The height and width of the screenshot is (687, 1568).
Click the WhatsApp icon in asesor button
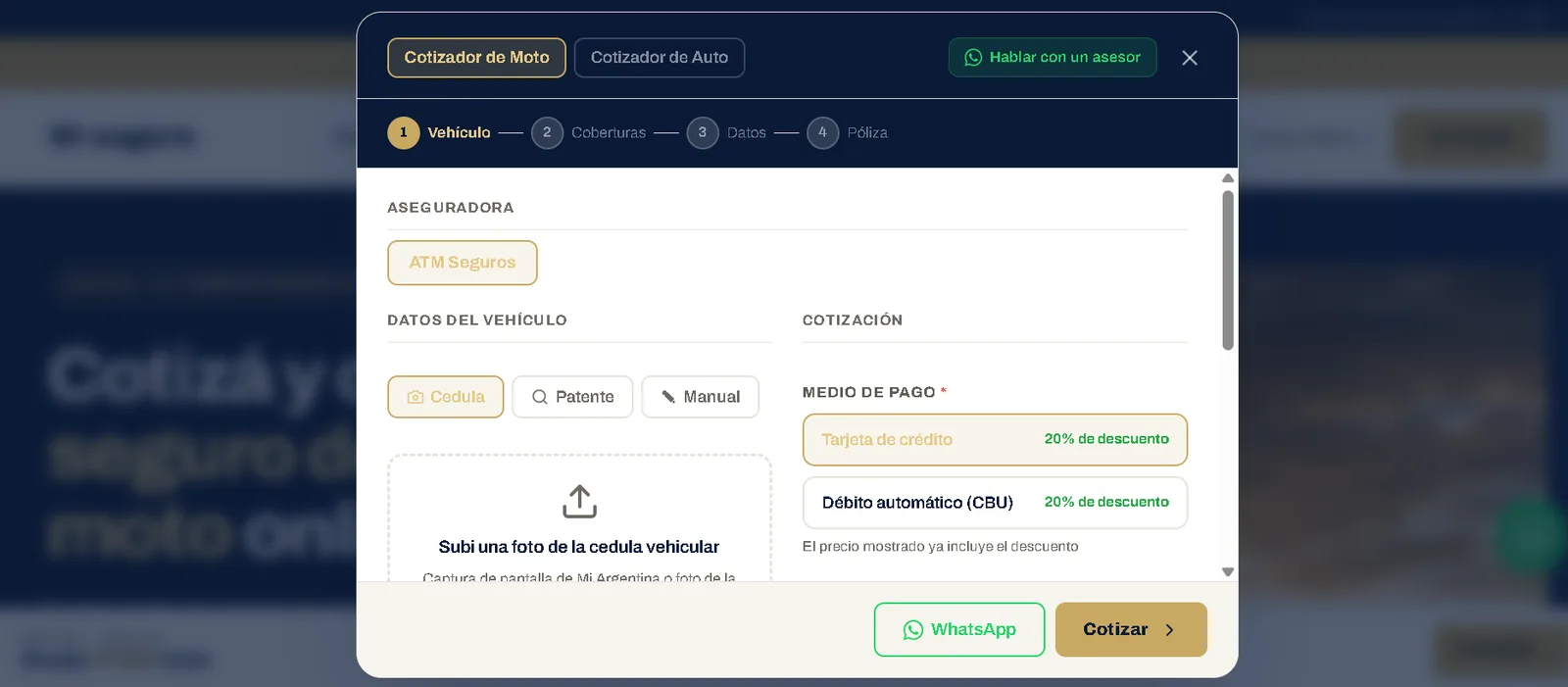click(x=973, y=58)
